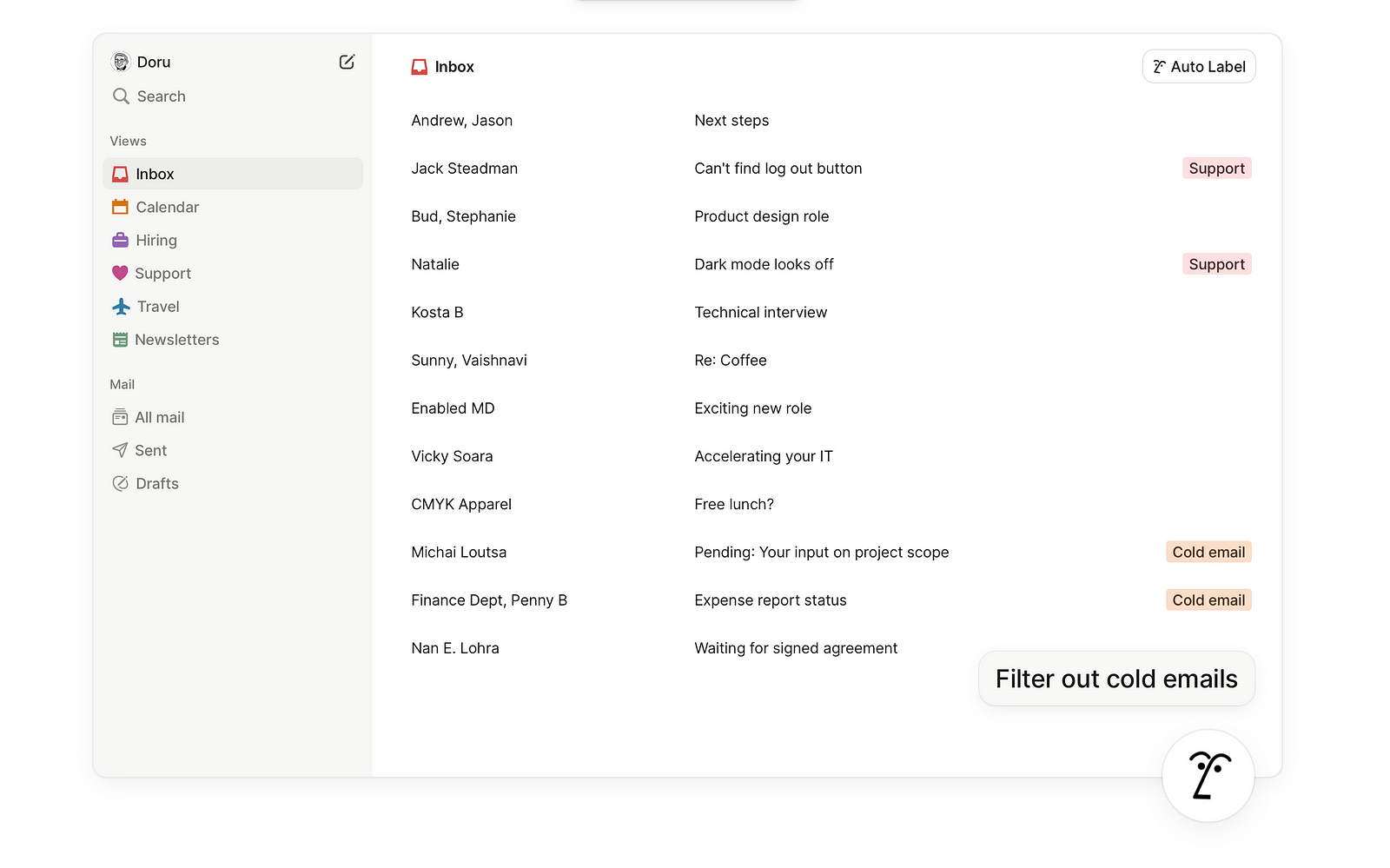
Task: Open the Calendar view icon
Action: (x=121, y=207)
